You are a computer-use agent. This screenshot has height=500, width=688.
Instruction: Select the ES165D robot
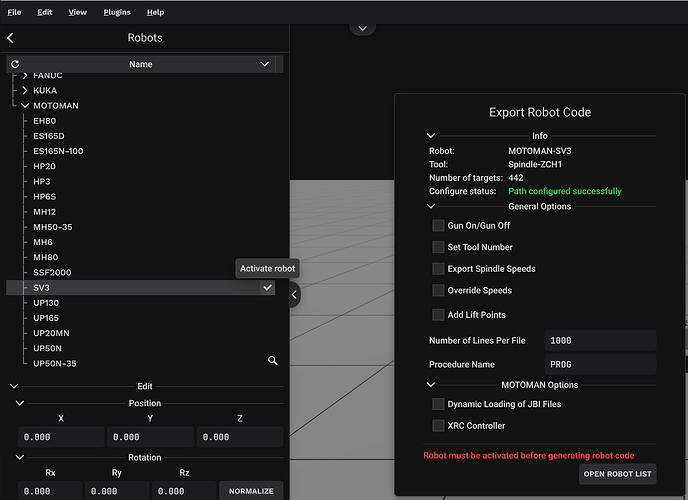[49, 136]
